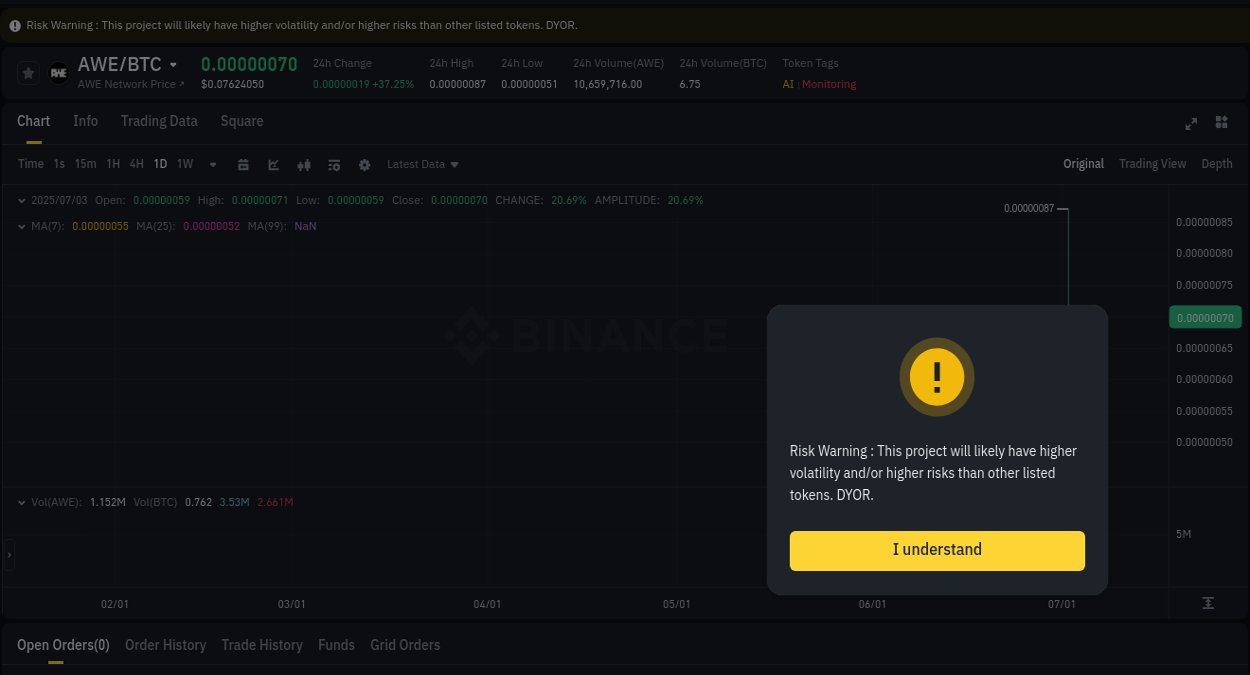Toggle the favorite star for AWE/BTC
The height and width of the screenshot is (675, 1250).
coord(28,71)
